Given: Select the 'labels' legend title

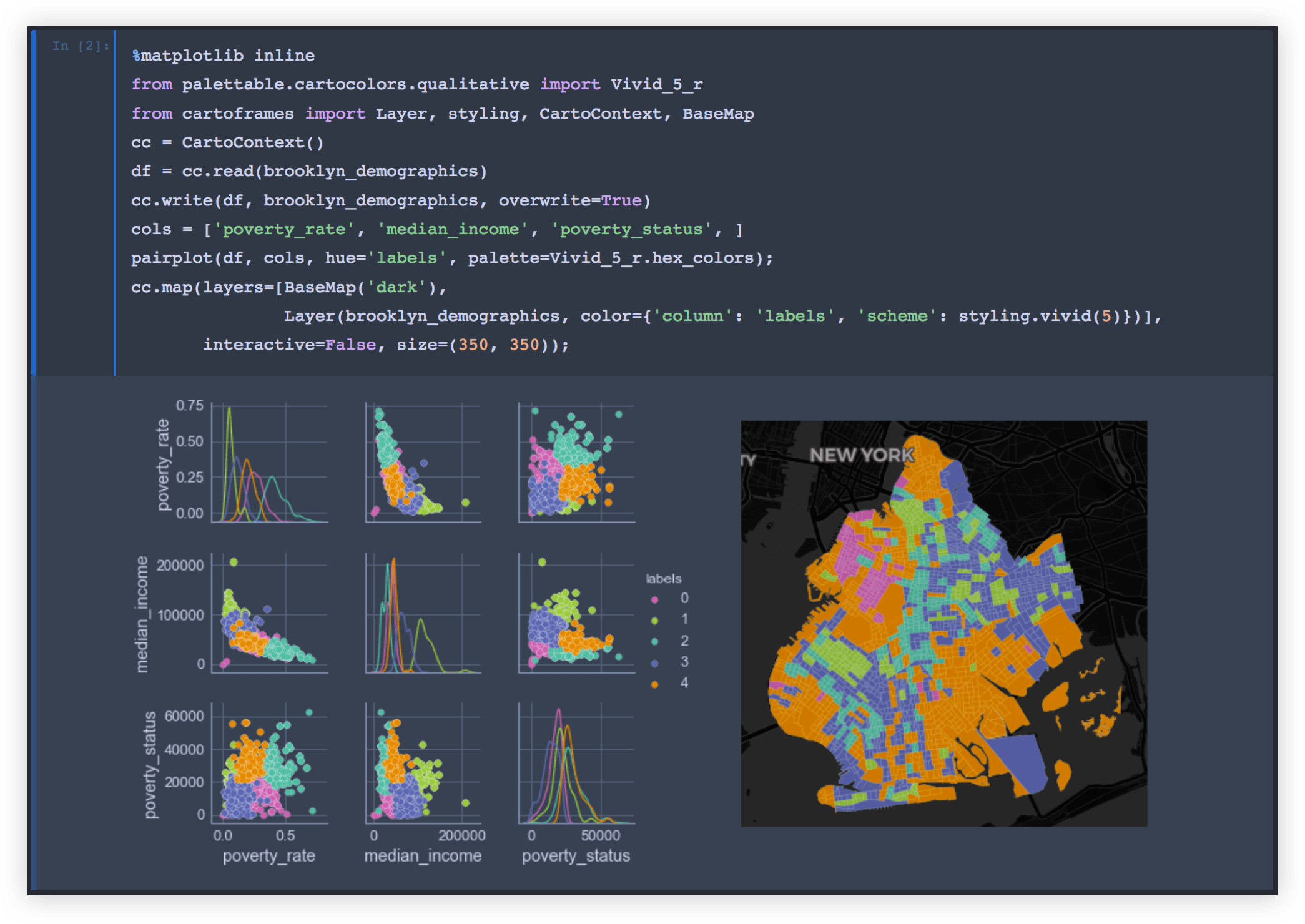Looking at the screenshot, I should click(664, 578).
